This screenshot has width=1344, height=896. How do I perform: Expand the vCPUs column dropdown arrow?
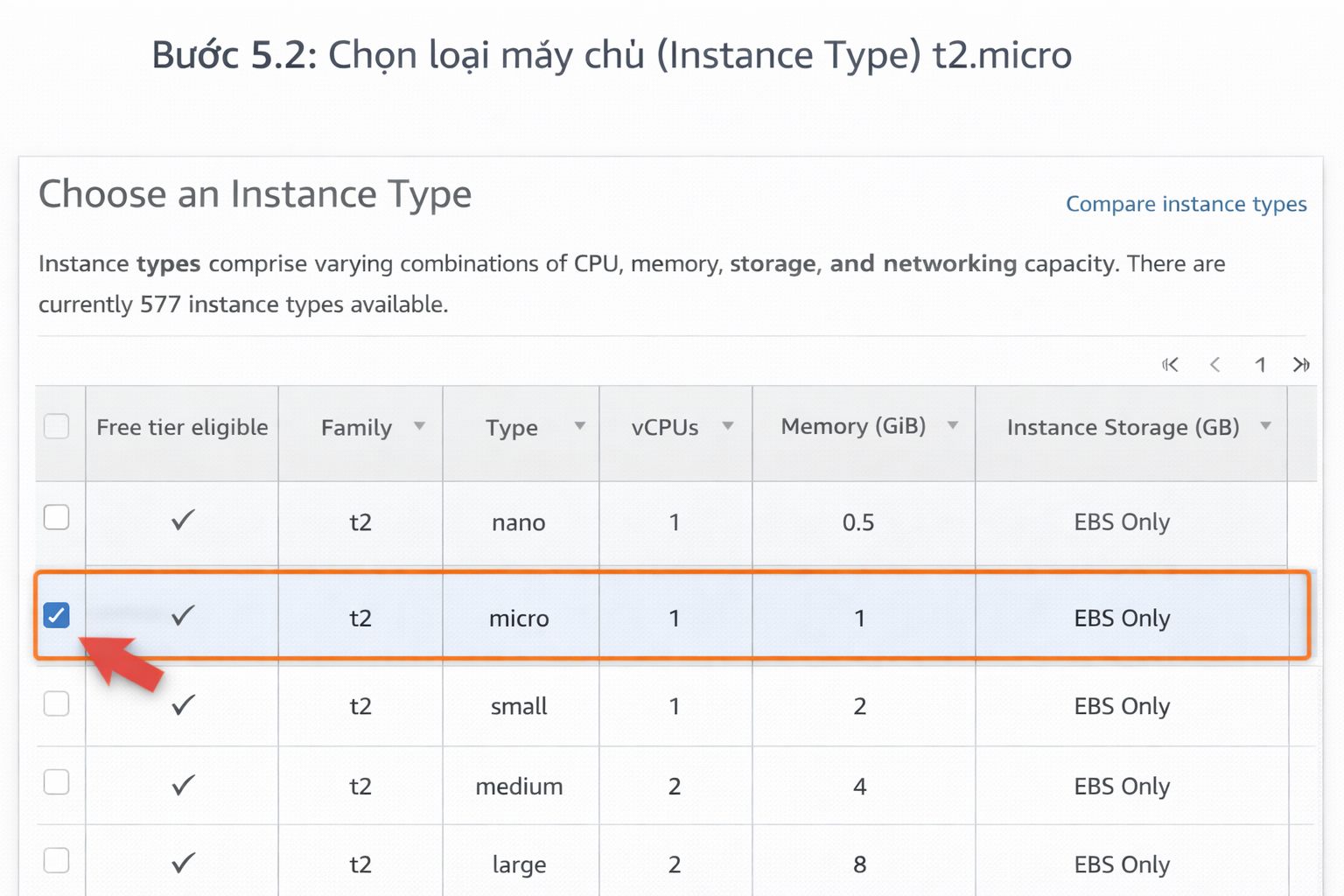[727, 426]
